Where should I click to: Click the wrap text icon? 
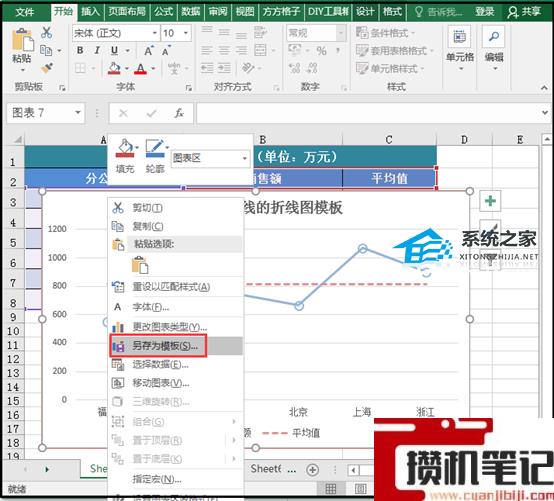click(x=260, y=33)
